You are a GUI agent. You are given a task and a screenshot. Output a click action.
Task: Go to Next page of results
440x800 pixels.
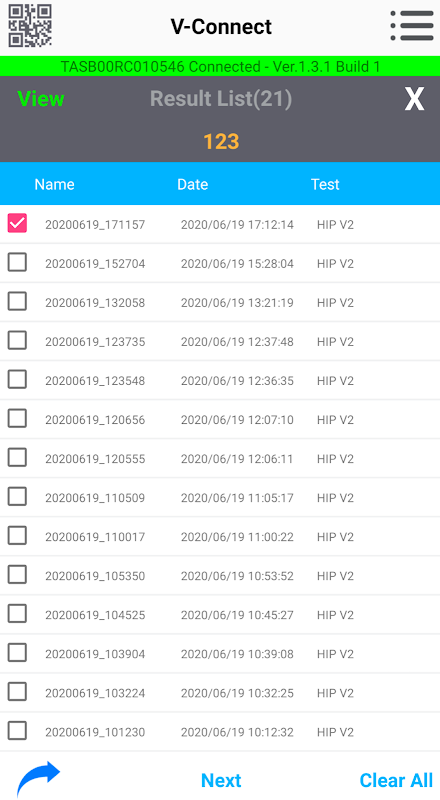tap(221, 781)
